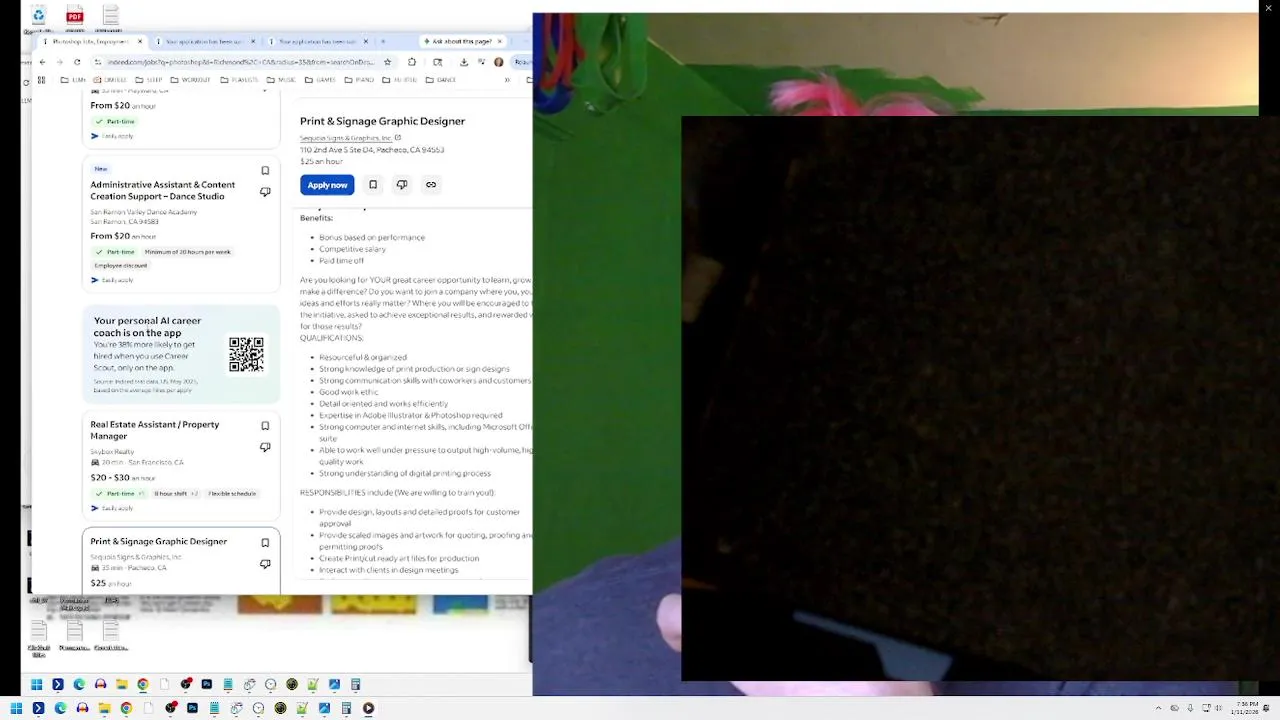Launch Microsoft Edge from the OS taskbar
1280x720 pixels.
click(60, 708)
